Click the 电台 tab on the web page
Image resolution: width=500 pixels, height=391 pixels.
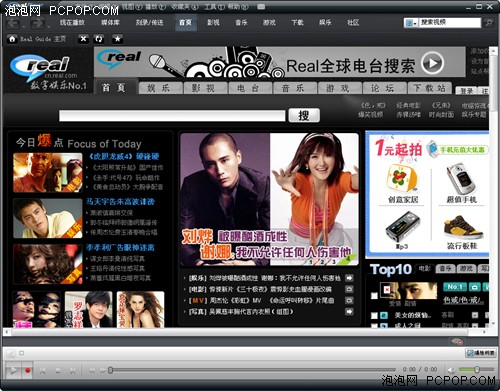pos(250,88)
